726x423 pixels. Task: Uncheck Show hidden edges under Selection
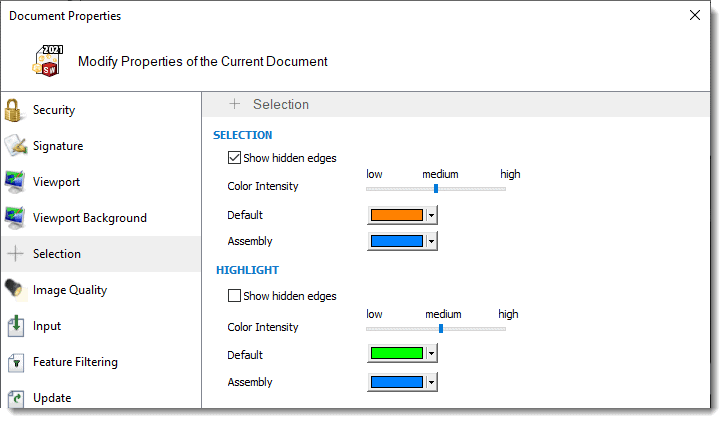(235, 158)
